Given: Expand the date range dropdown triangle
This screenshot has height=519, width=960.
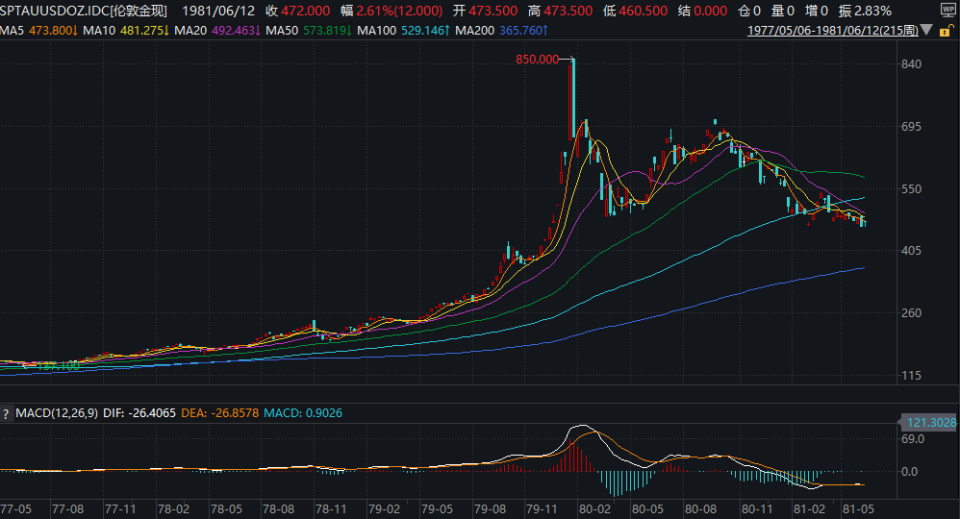Looking at the screenshot, I should (x=926, y=30).
